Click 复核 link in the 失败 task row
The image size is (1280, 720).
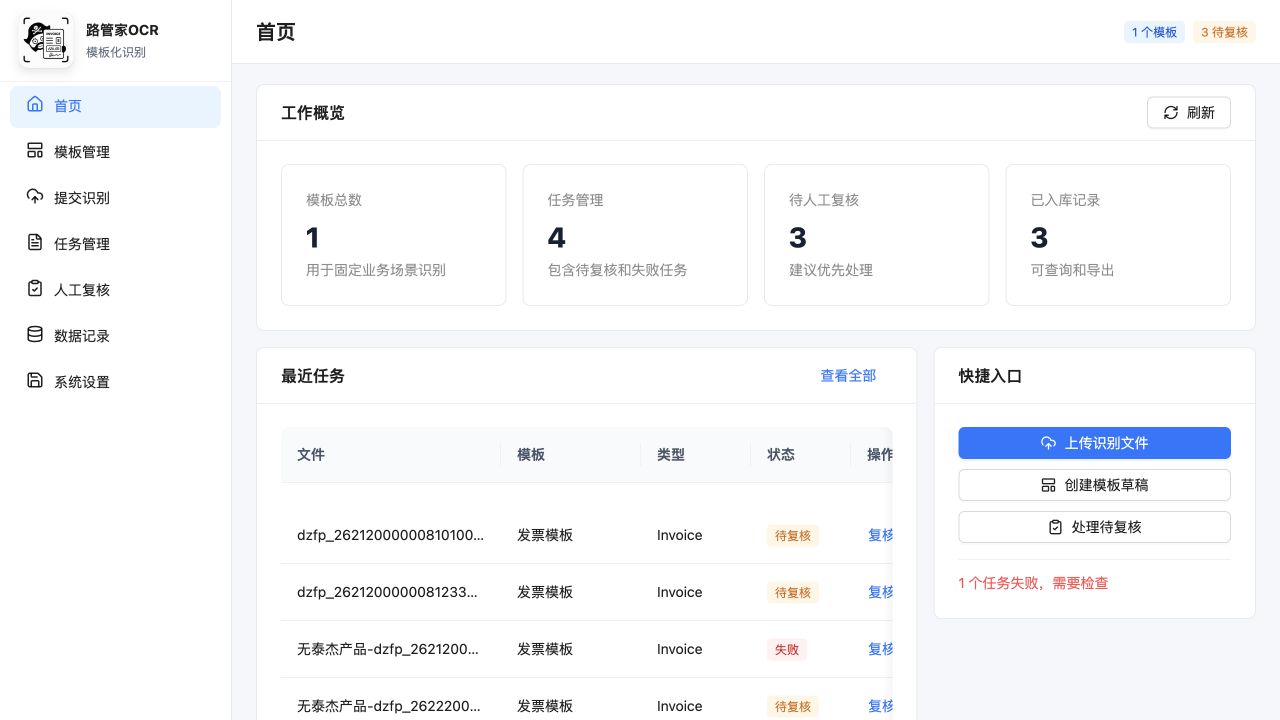pyautogui.click(x=880, y=649)
